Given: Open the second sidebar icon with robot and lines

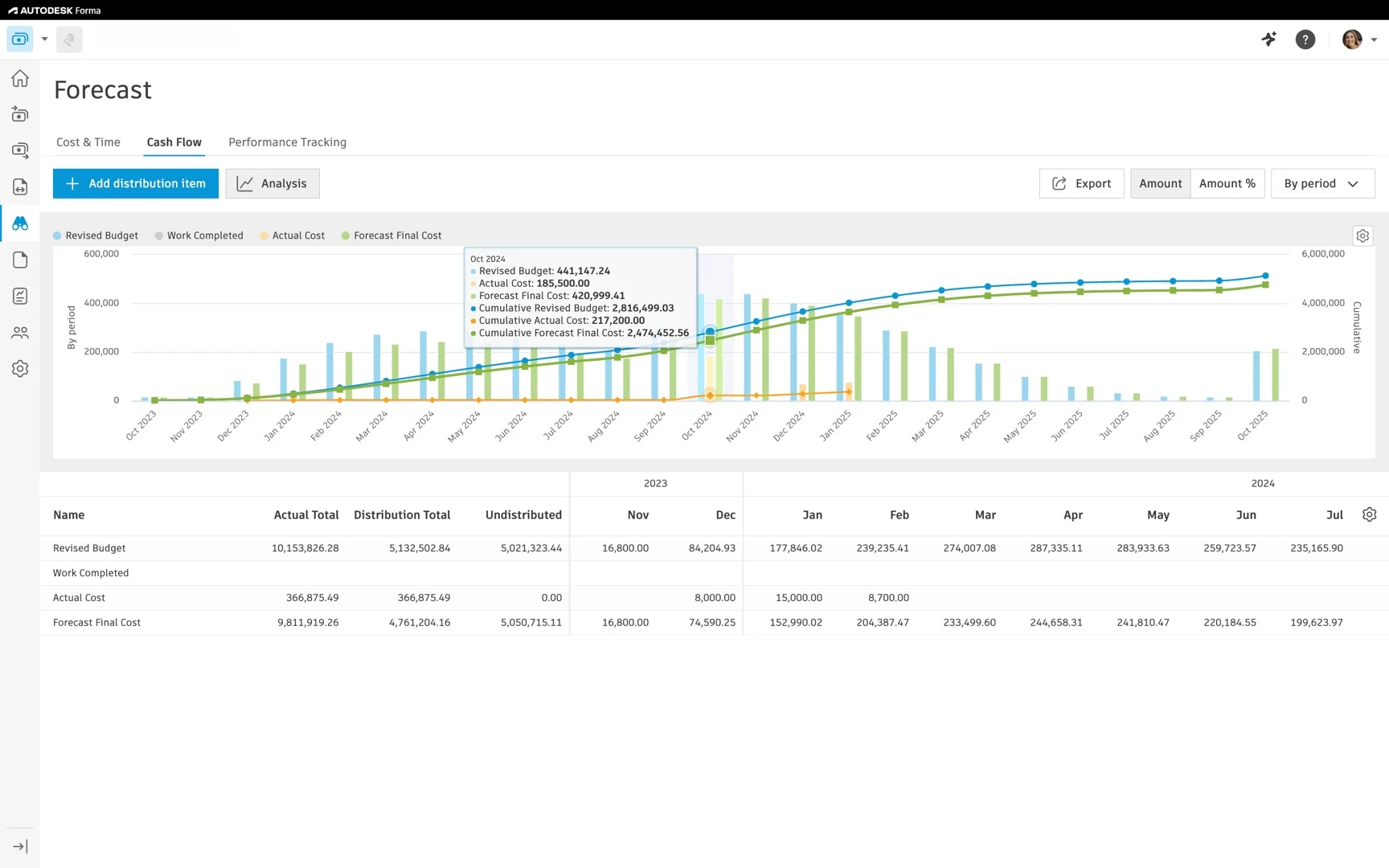Looking at the screenshot, I should pyautogui.click(x=20, y=114).
